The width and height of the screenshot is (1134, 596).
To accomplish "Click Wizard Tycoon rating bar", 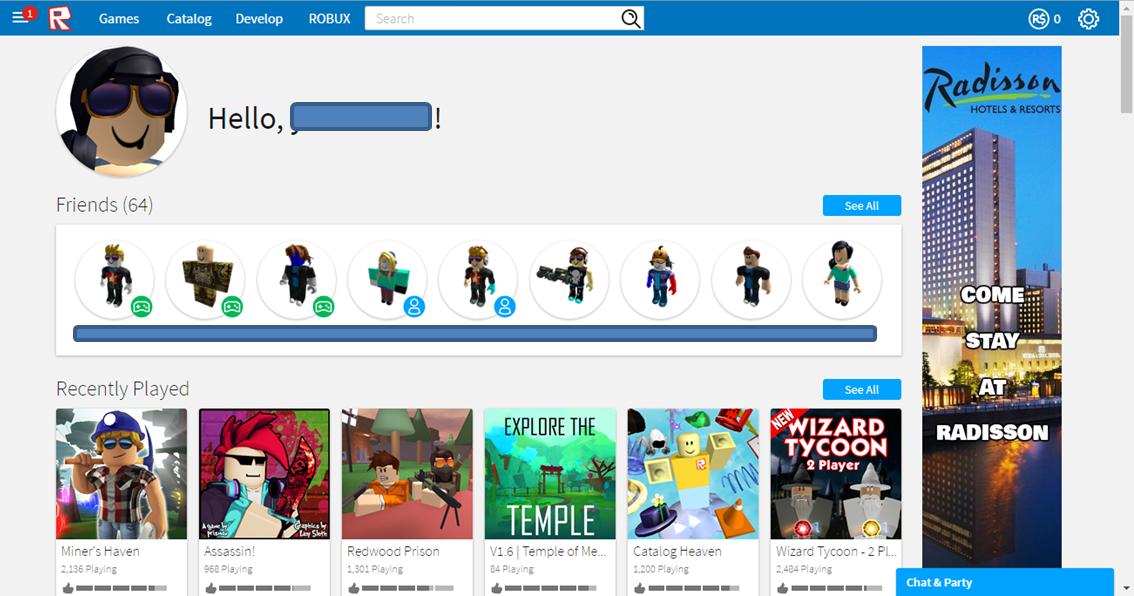I will (837, 588).
